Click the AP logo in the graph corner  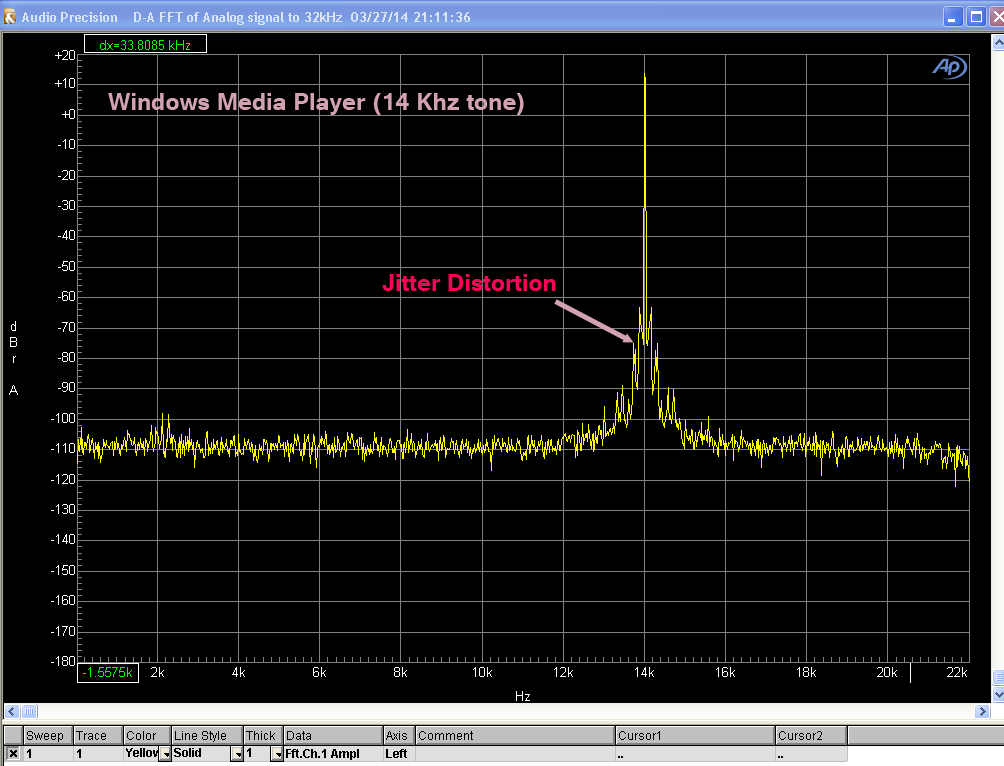(x=947, y=66)
